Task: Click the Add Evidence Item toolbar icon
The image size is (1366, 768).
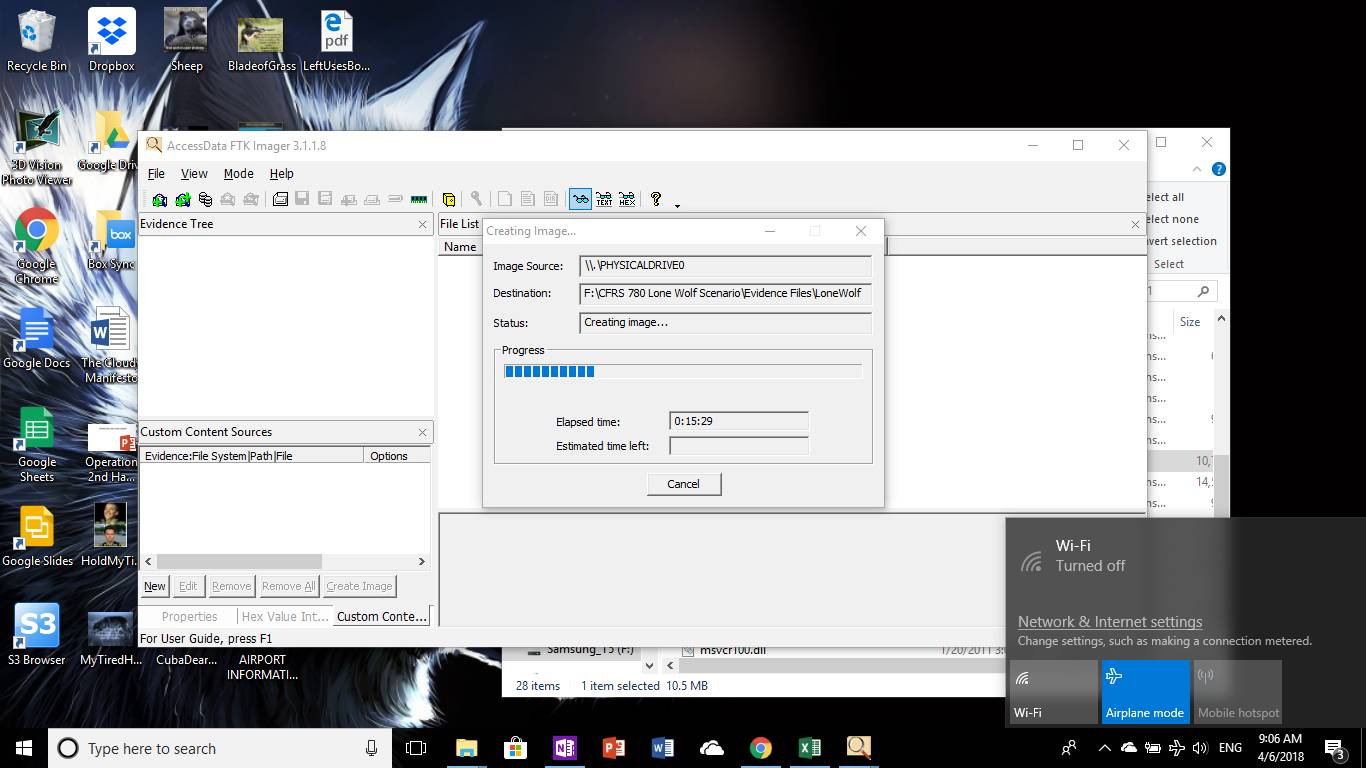Action: (160, 199)
